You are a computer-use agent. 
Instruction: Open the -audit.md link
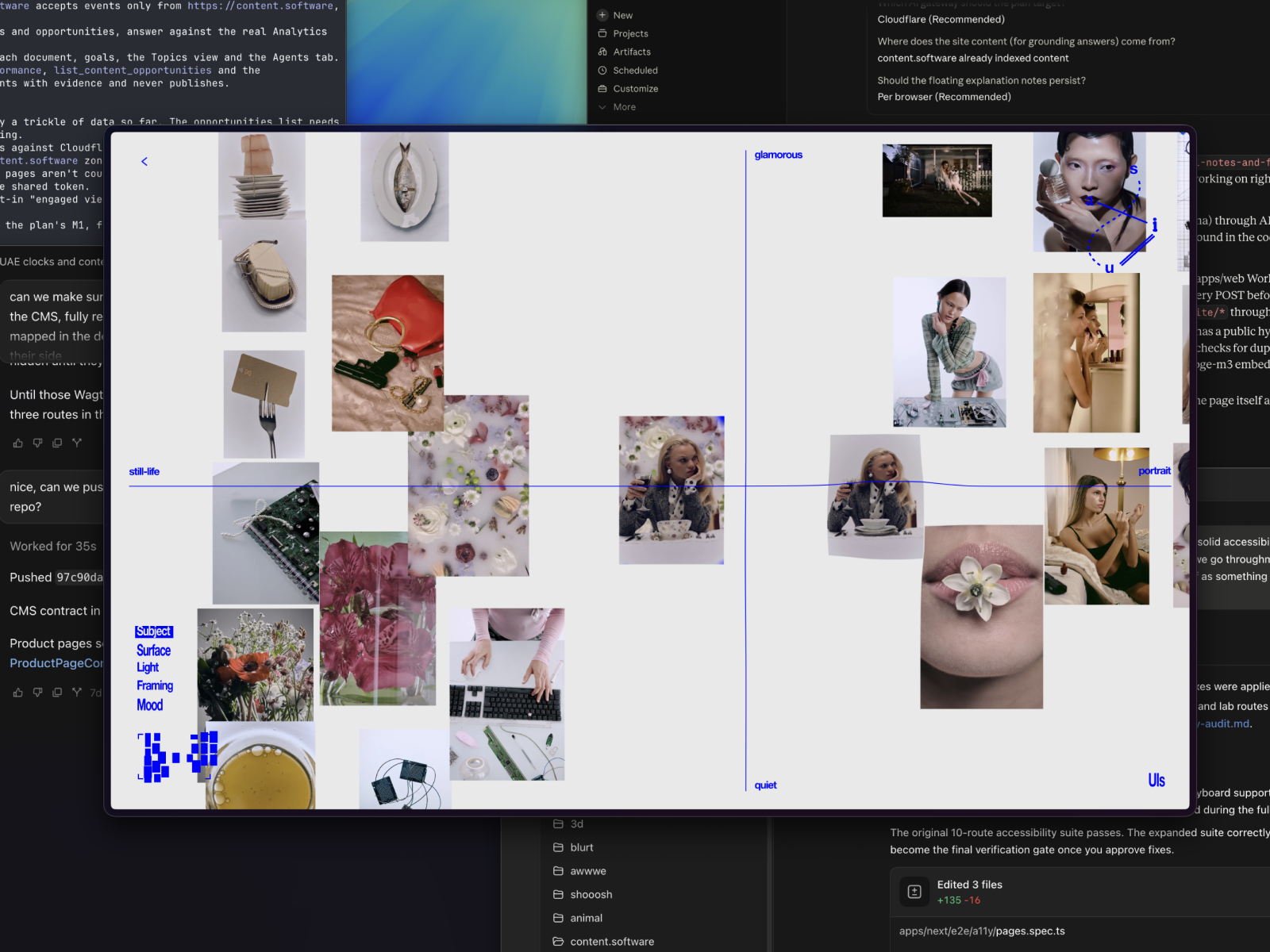coord(1224,724)
